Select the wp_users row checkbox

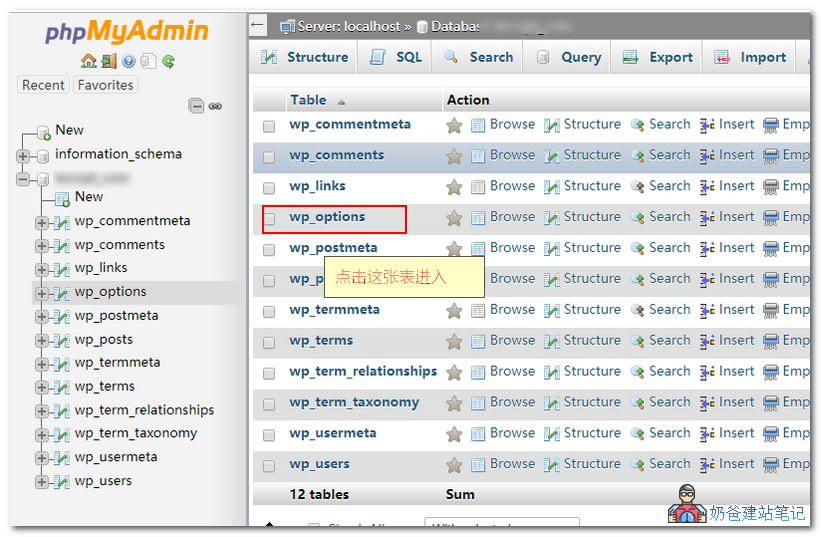(269, 466)
